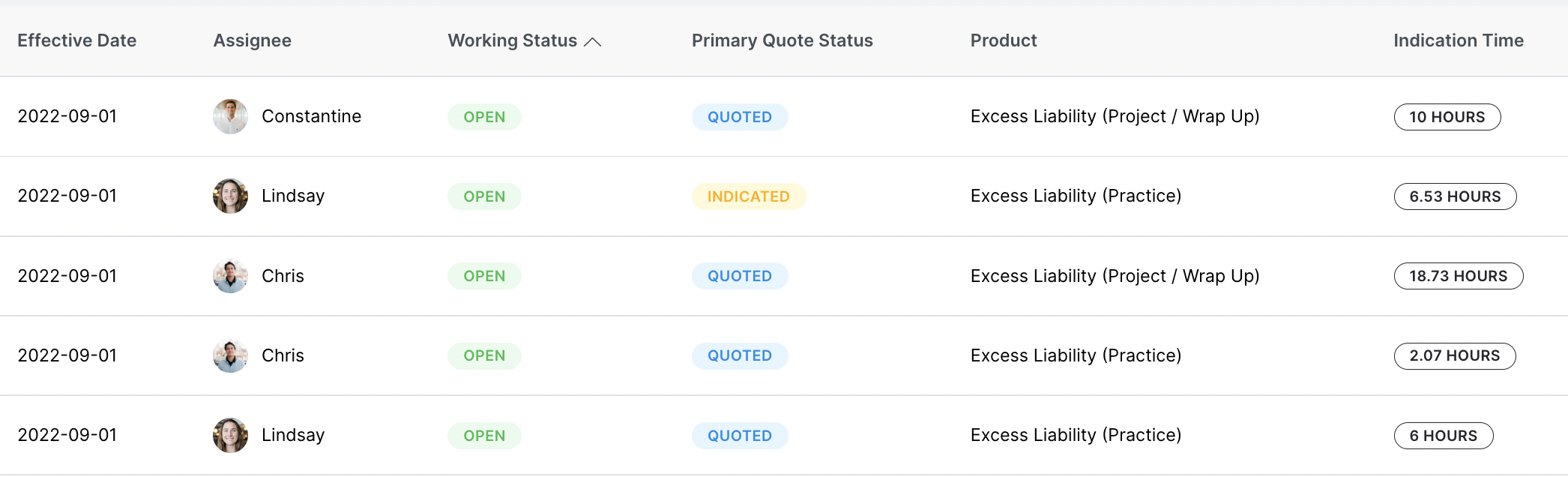This screenshot has height=477, width=1568.
Task: Click Chris's avatar in the 18.73 HOURS row
Action: [x=230, y=276]
